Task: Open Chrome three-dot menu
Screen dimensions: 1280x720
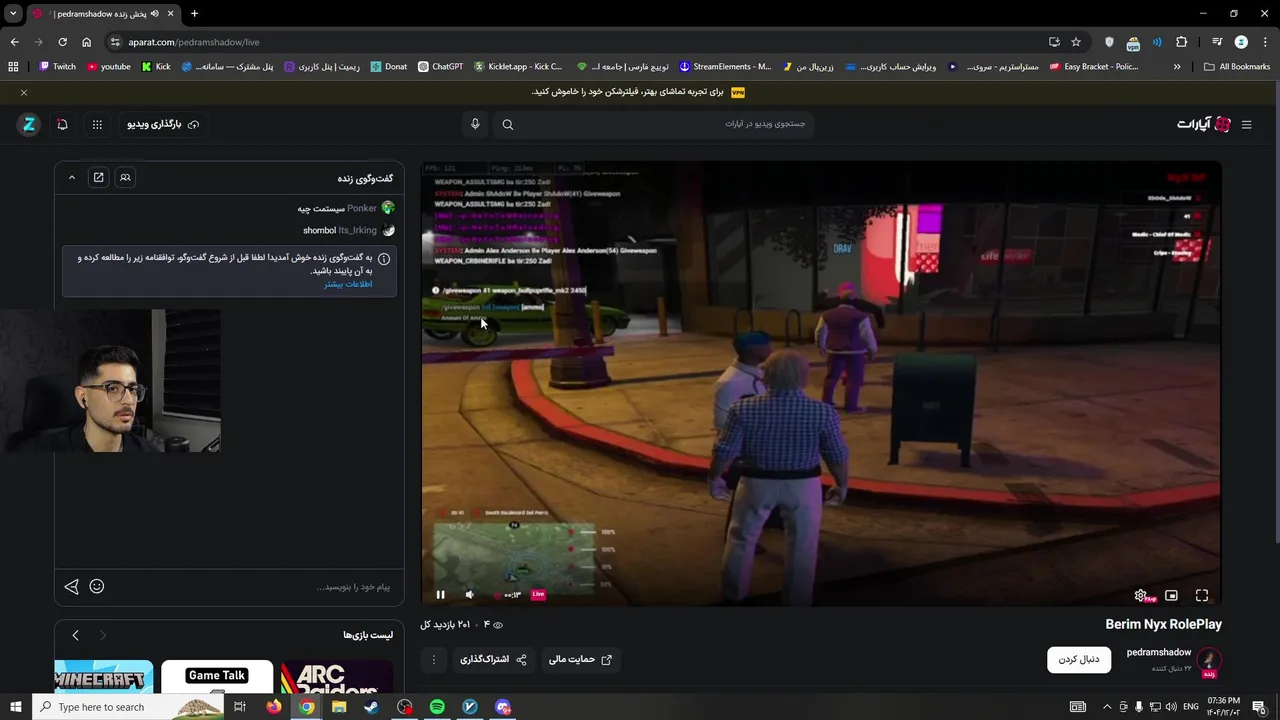Action: coord(1265,42)
